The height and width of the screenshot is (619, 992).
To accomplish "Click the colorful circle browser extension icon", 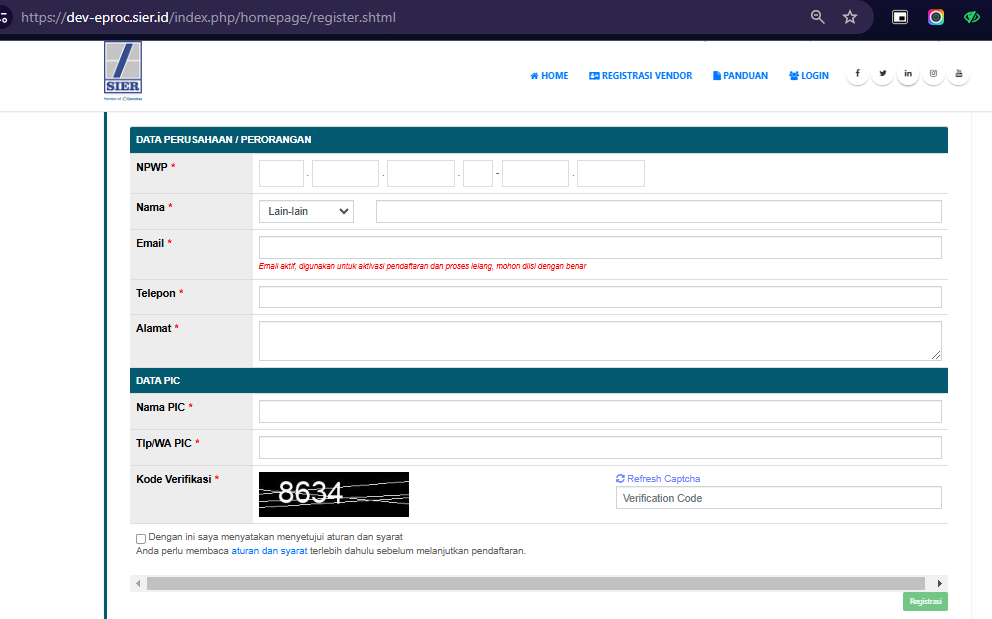I will [936, 17].
